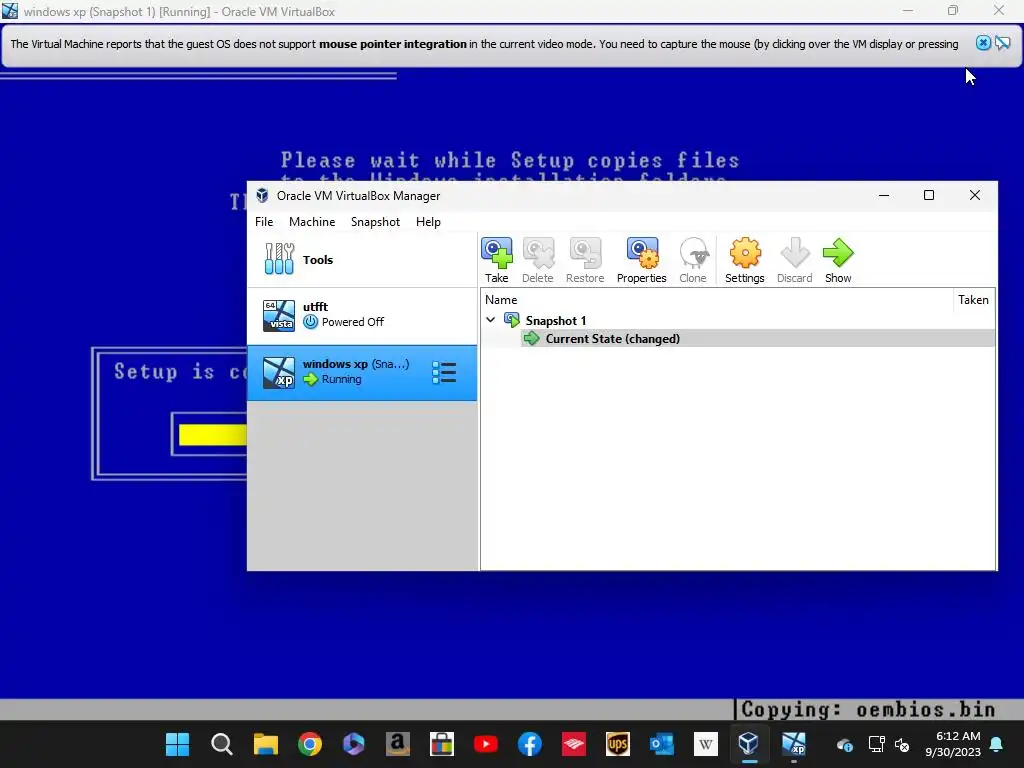Viewport: 1024px width, 768px height.
Task: Open the UPS taskbar icon
Action: (618, 744)
